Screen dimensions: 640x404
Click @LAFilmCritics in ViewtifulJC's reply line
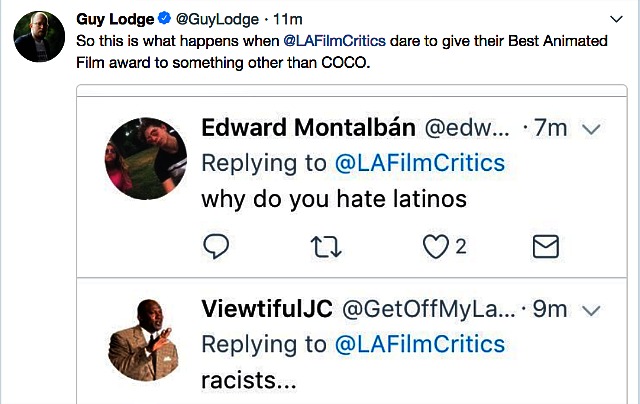point(419,345)
